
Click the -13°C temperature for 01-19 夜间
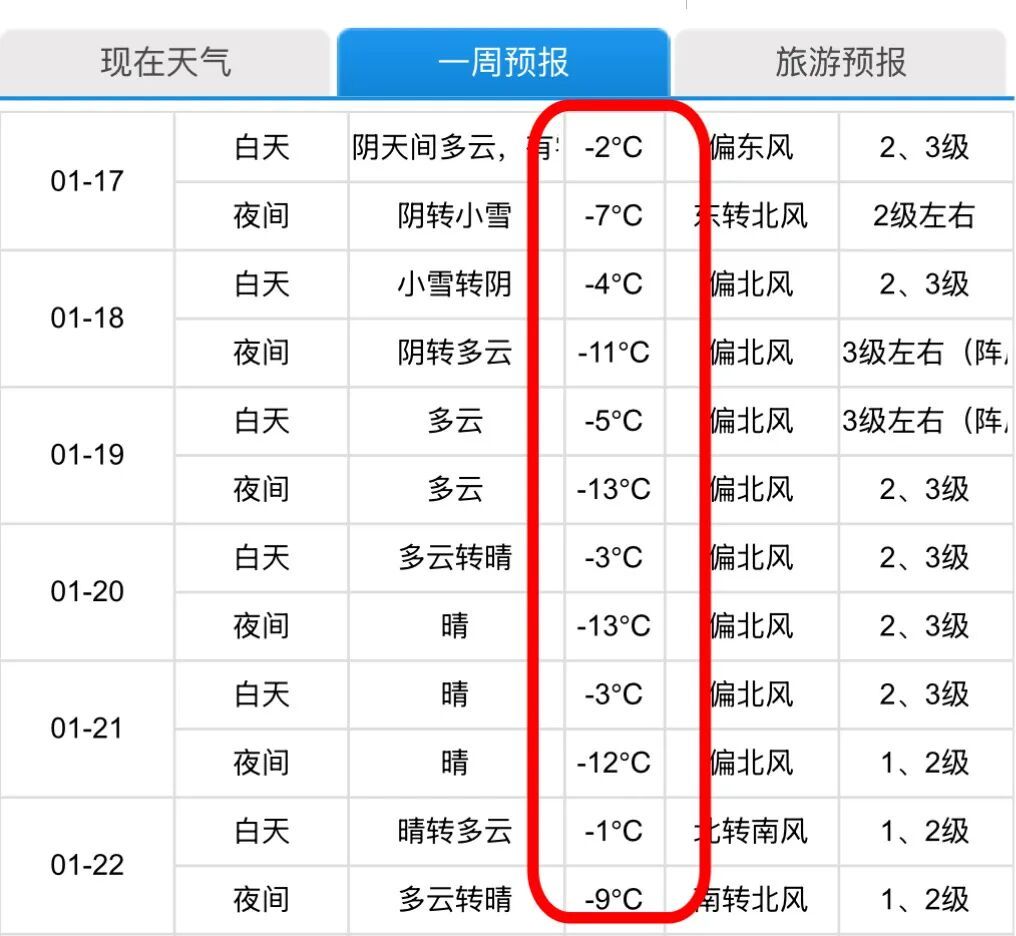(613, 490)
